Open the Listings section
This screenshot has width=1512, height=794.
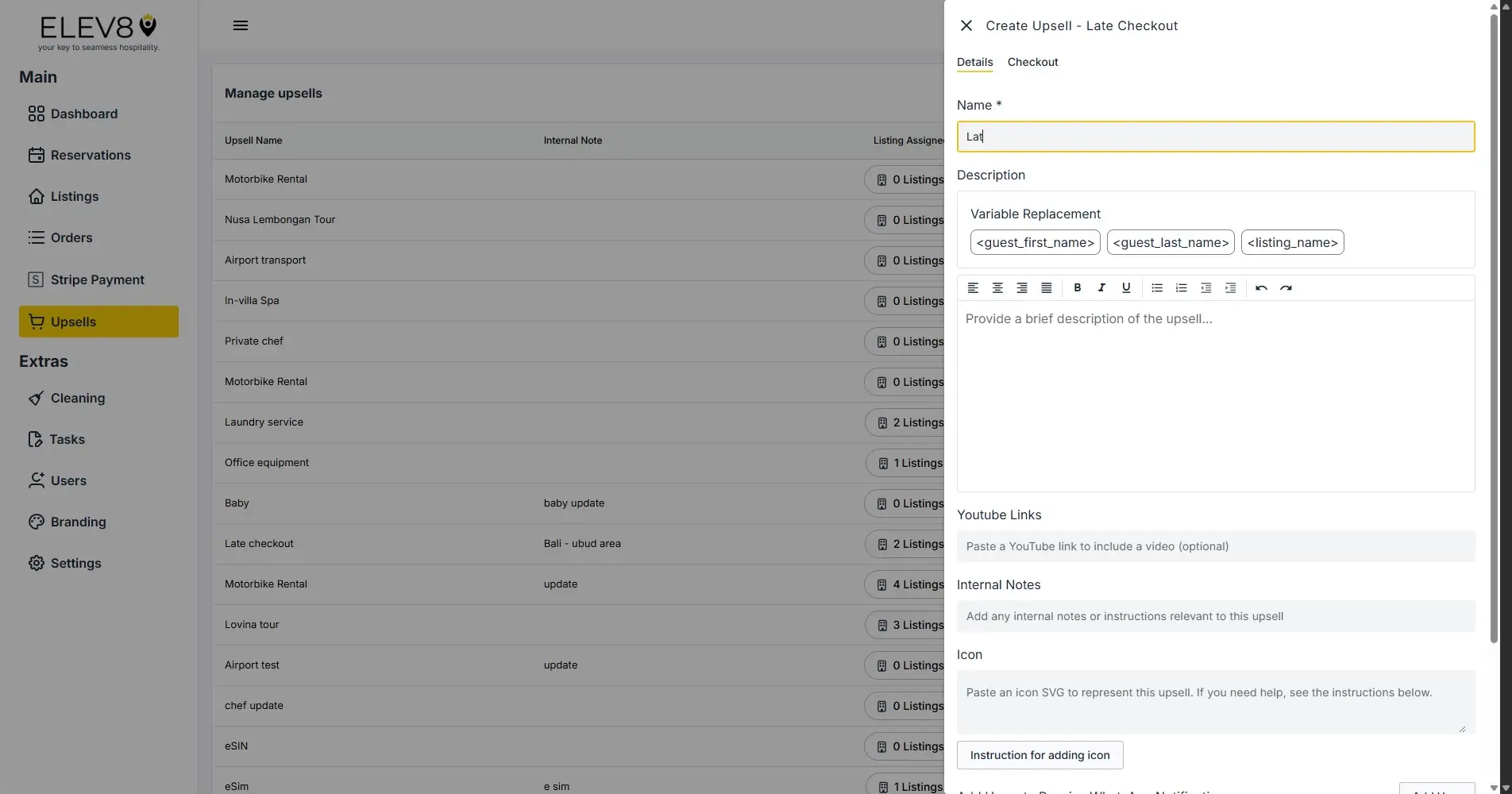(x=74, y=196)
